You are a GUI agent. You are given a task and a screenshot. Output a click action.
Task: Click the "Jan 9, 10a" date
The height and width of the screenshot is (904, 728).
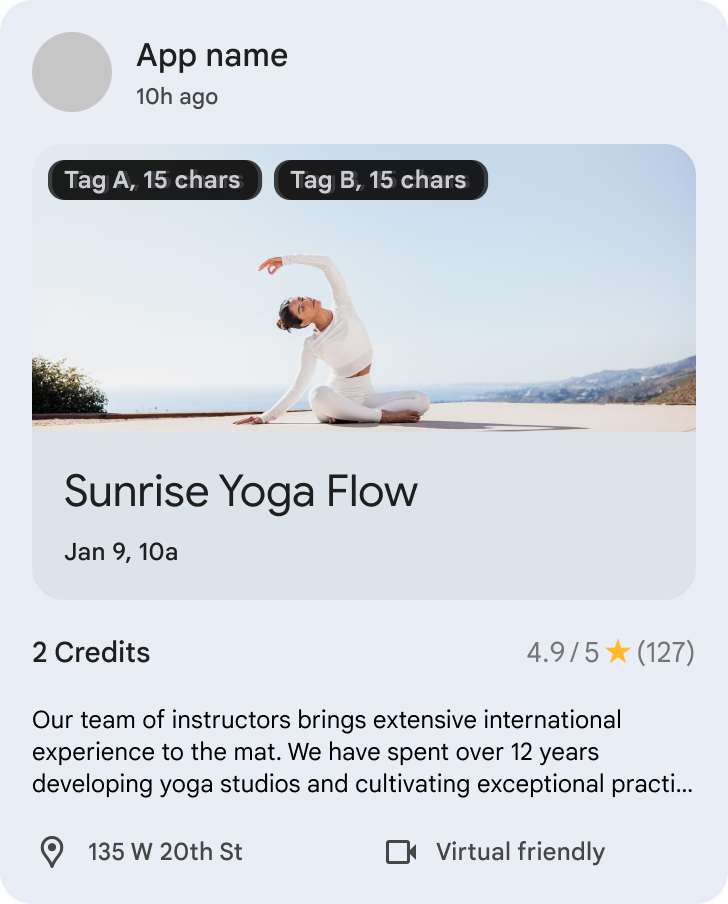121,551
